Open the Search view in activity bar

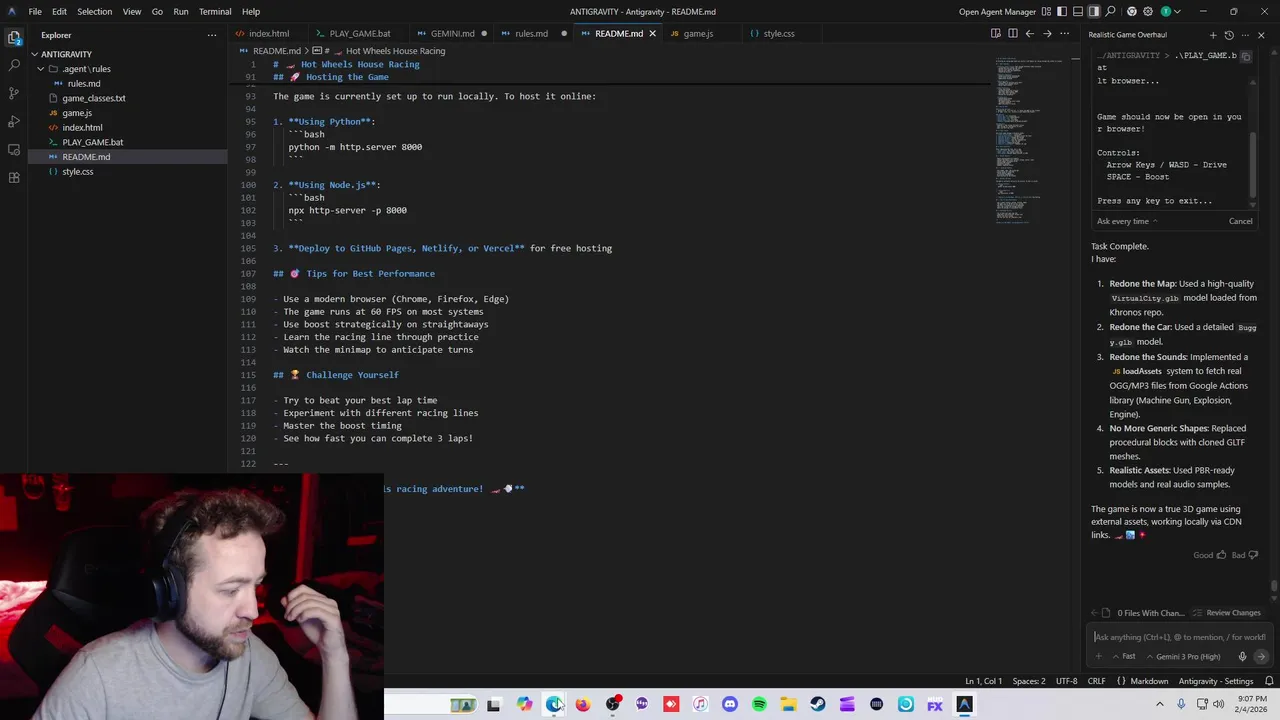14,65
